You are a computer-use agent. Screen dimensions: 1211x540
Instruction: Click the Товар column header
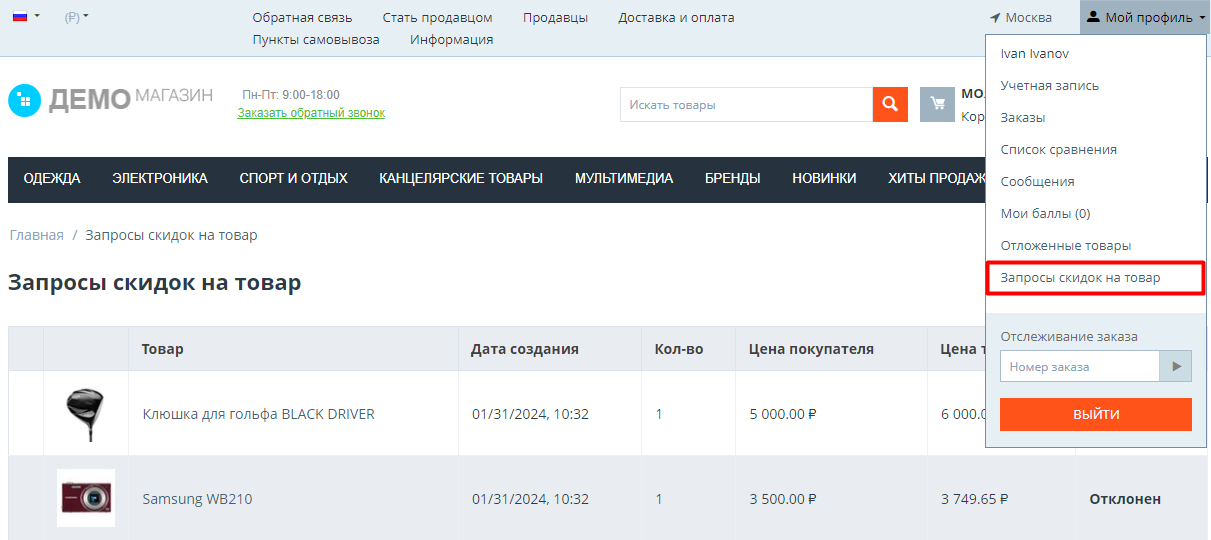[x=163, y=349]
